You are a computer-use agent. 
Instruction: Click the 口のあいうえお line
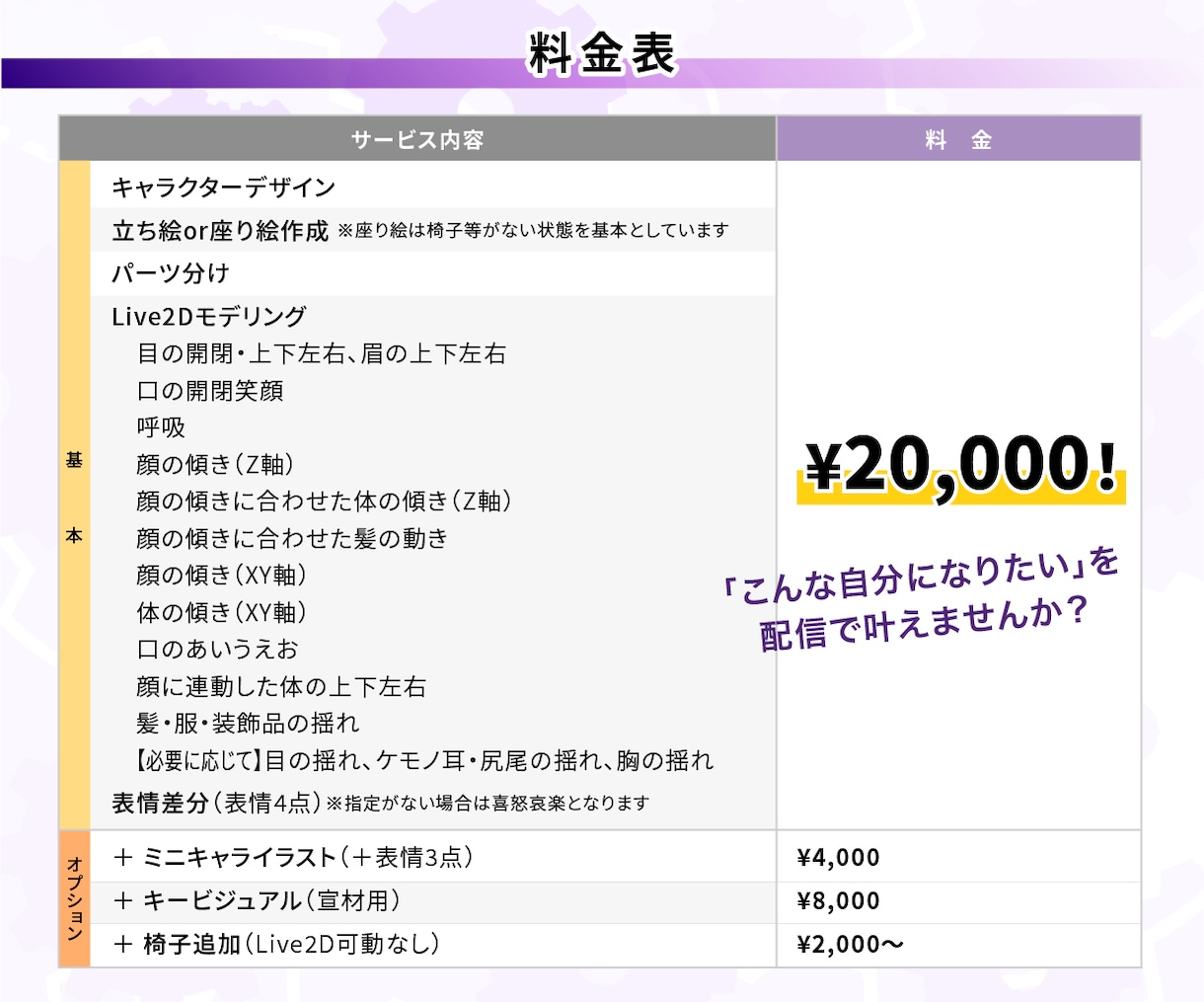tap(217, 649)
